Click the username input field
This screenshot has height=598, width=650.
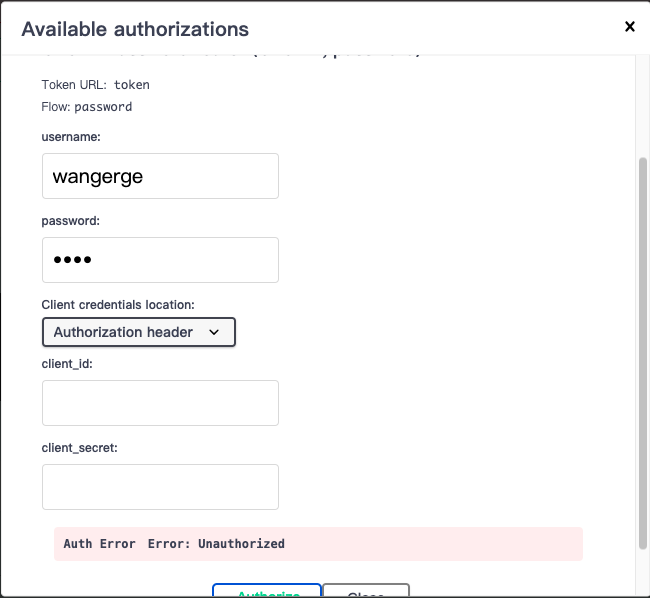point(160,176)
